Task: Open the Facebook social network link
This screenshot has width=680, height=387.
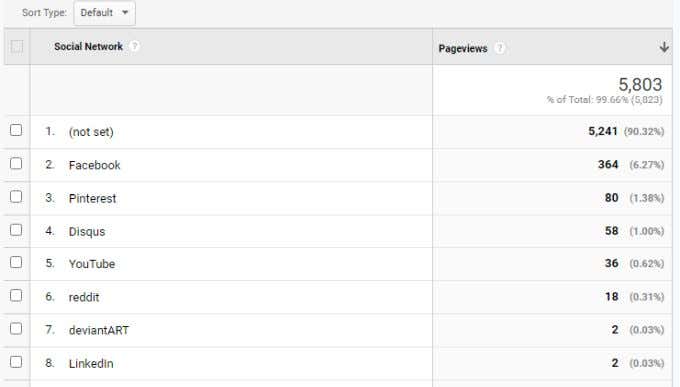Action: [x=95, y=165]
